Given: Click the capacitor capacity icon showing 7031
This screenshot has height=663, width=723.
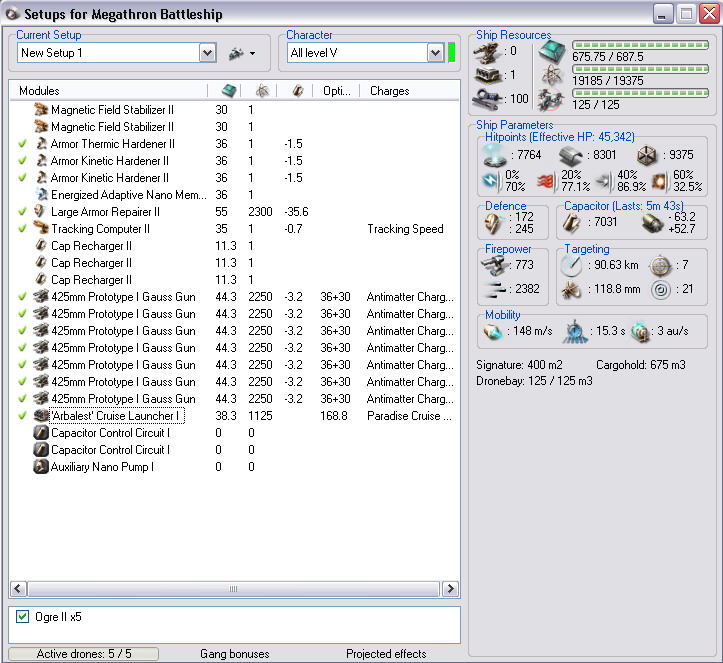Looking at the screenshot, I should (571, 223).
